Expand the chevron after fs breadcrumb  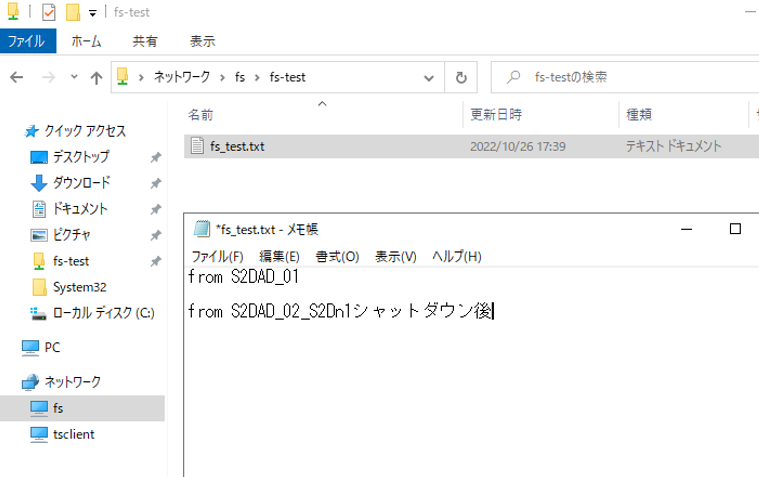click(258, 77)
